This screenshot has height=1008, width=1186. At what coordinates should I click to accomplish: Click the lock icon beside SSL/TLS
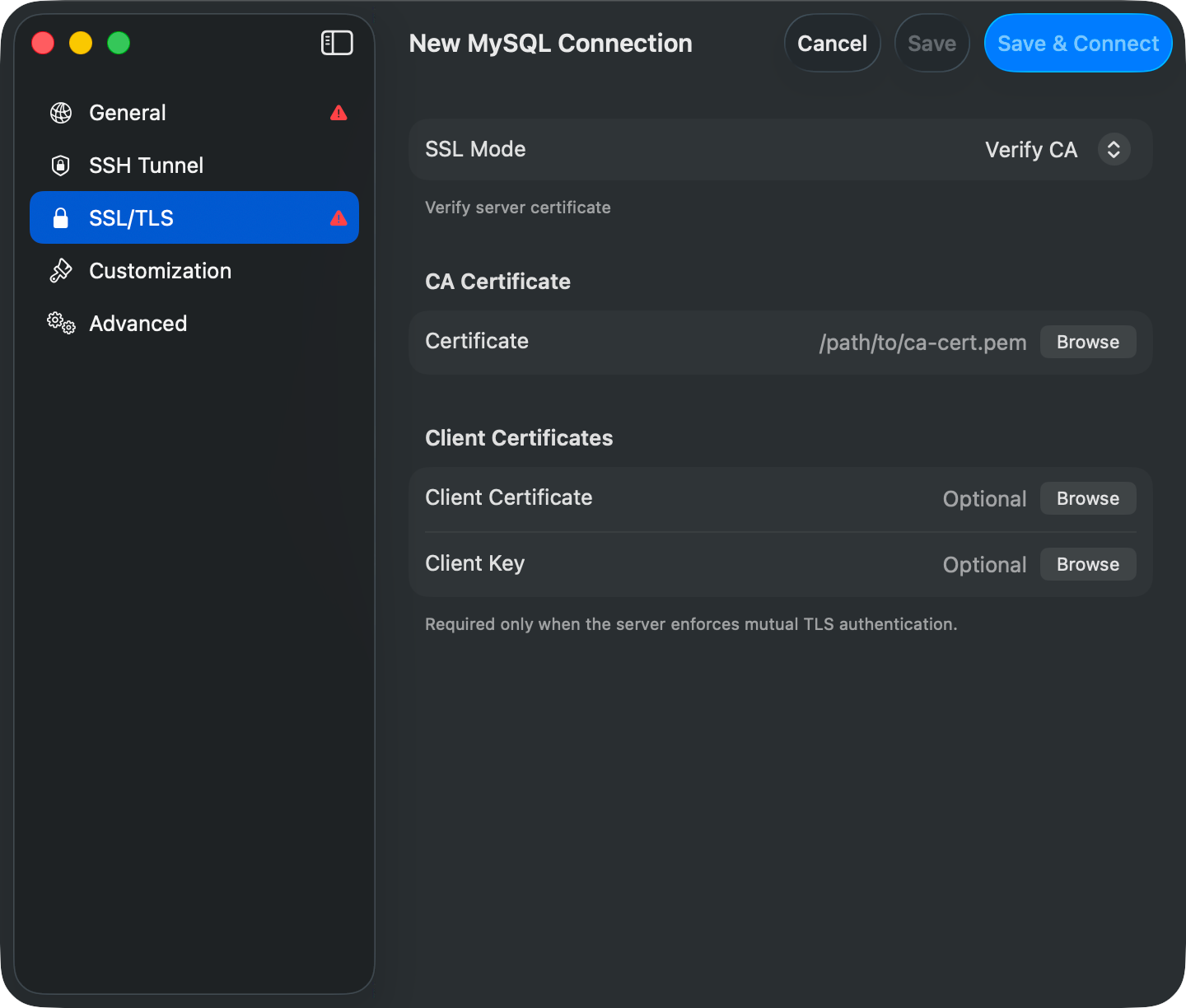60,218
